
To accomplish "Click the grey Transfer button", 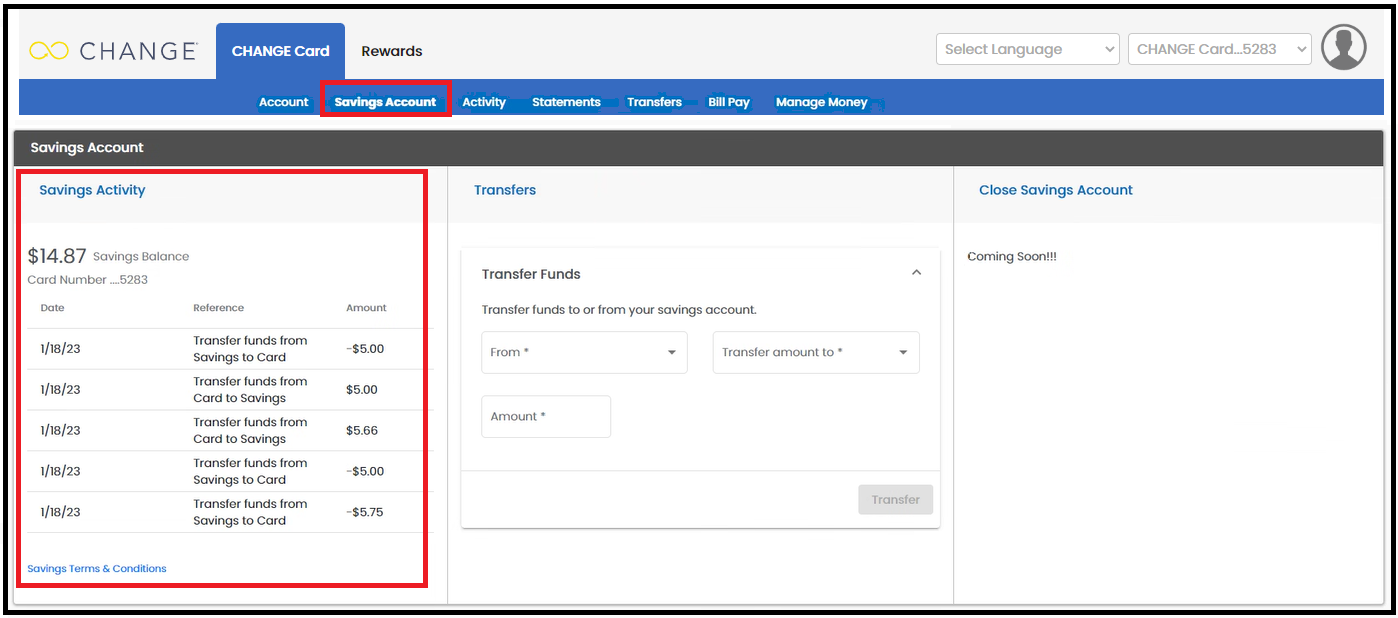I will pos(895,500).
